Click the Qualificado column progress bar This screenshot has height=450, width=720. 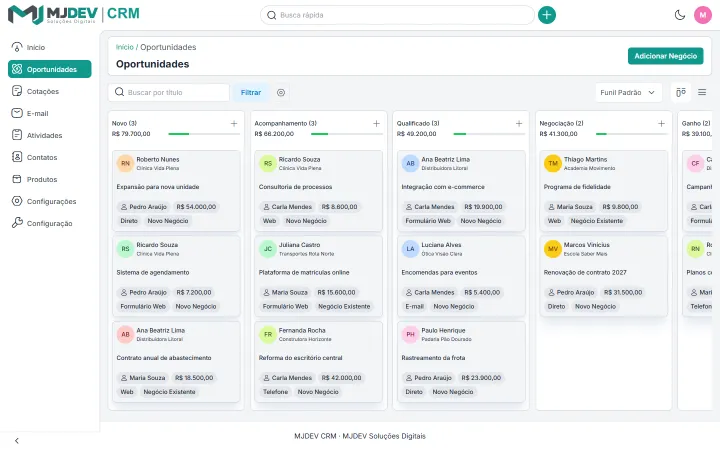click(x=489, y=134)
